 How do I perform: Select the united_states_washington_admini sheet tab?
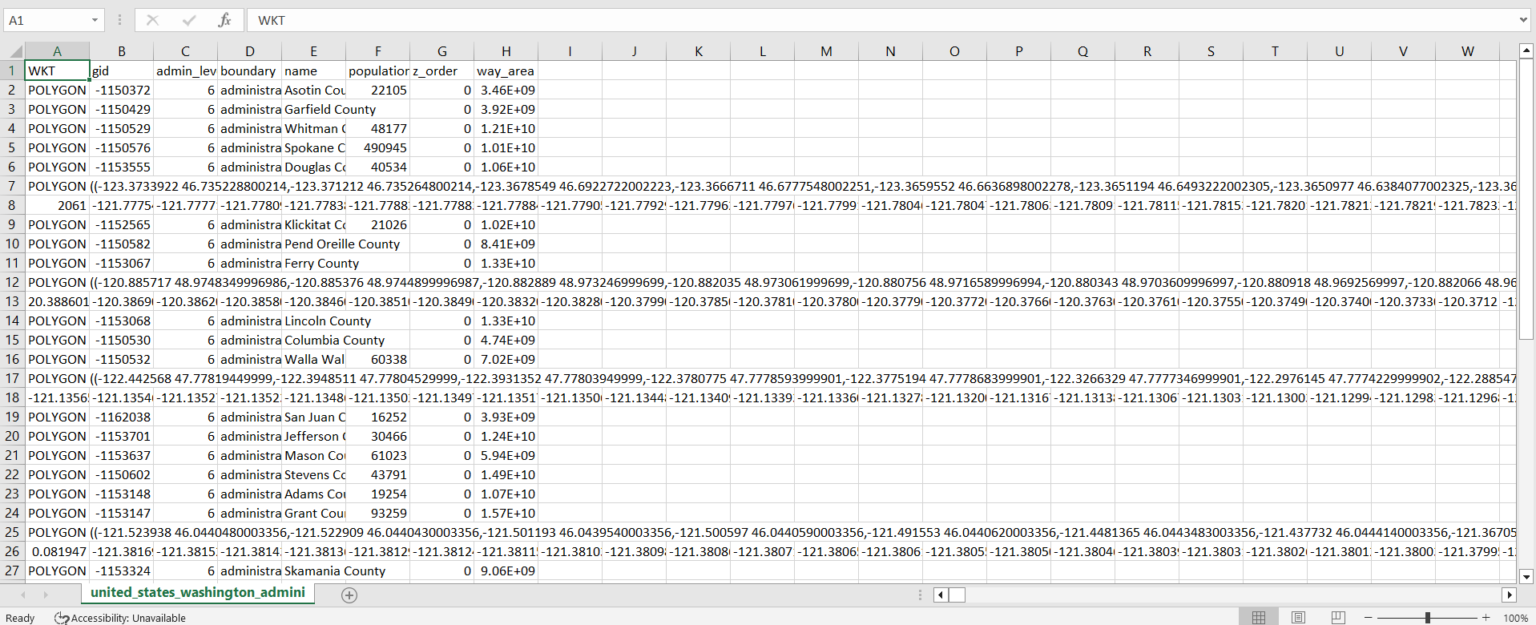point(197,594)
